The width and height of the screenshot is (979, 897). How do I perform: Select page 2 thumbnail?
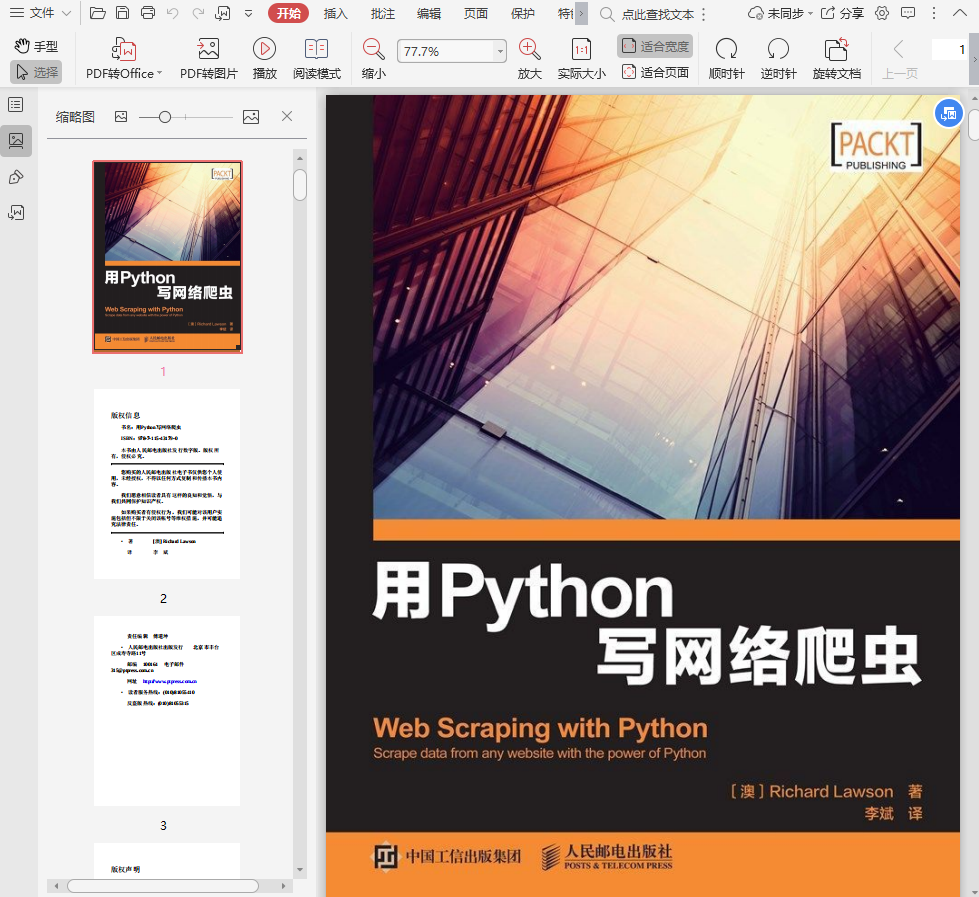point(167,484)
